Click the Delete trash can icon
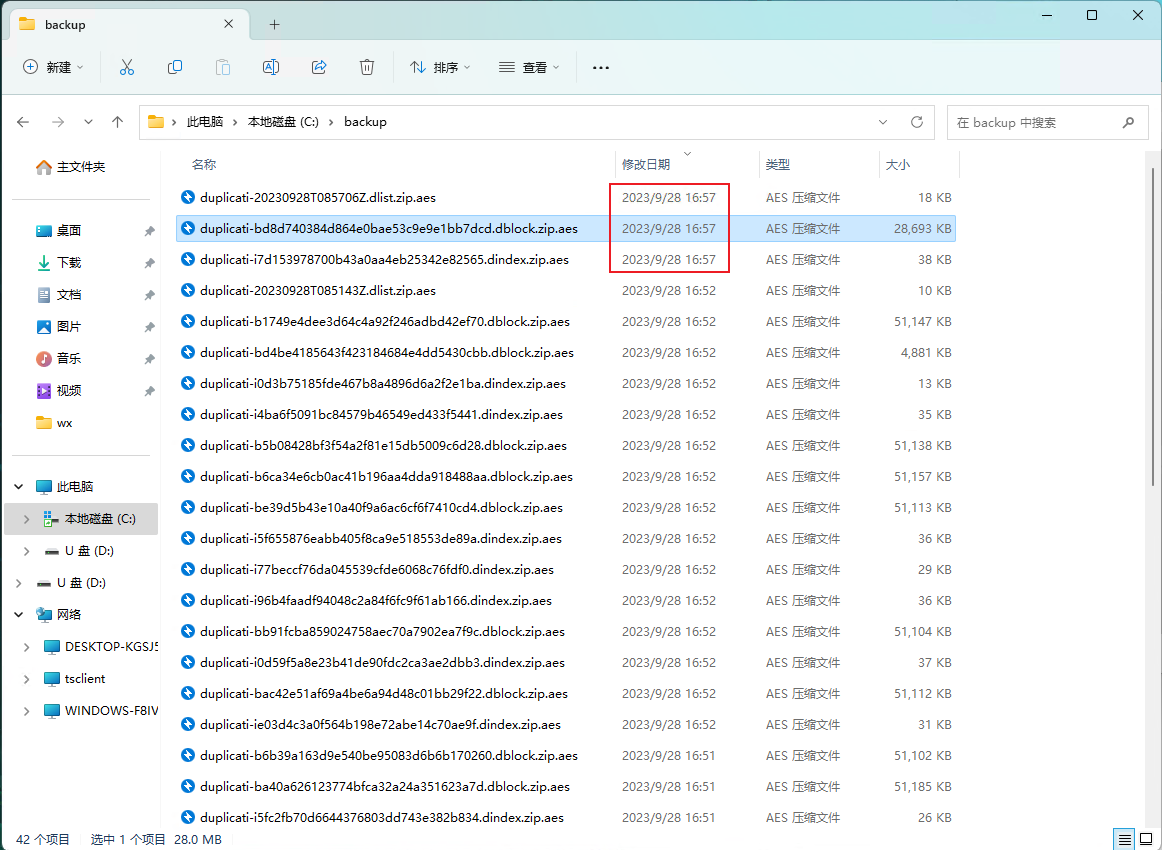 tap(367, 67)
